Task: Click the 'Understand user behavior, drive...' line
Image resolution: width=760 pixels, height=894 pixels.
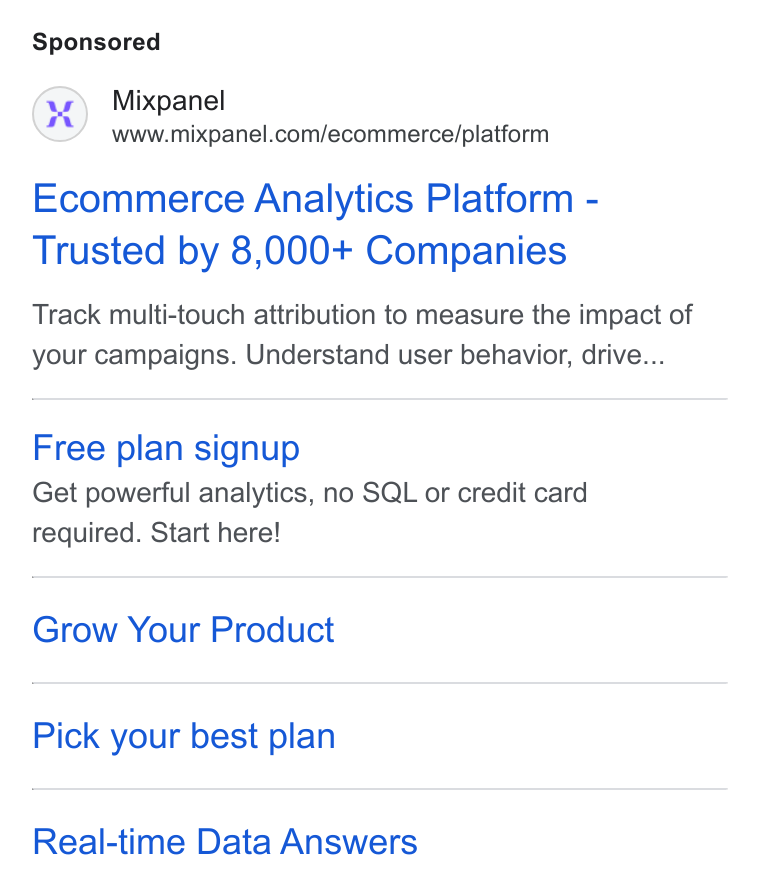Action: click(455, 355)
